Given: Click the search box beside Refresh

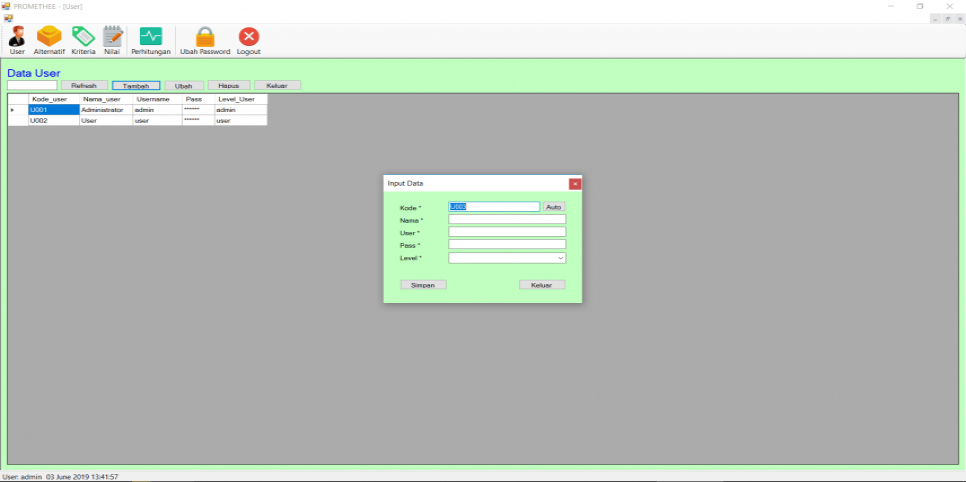Looking at the screenshot, I should [32, 86].
